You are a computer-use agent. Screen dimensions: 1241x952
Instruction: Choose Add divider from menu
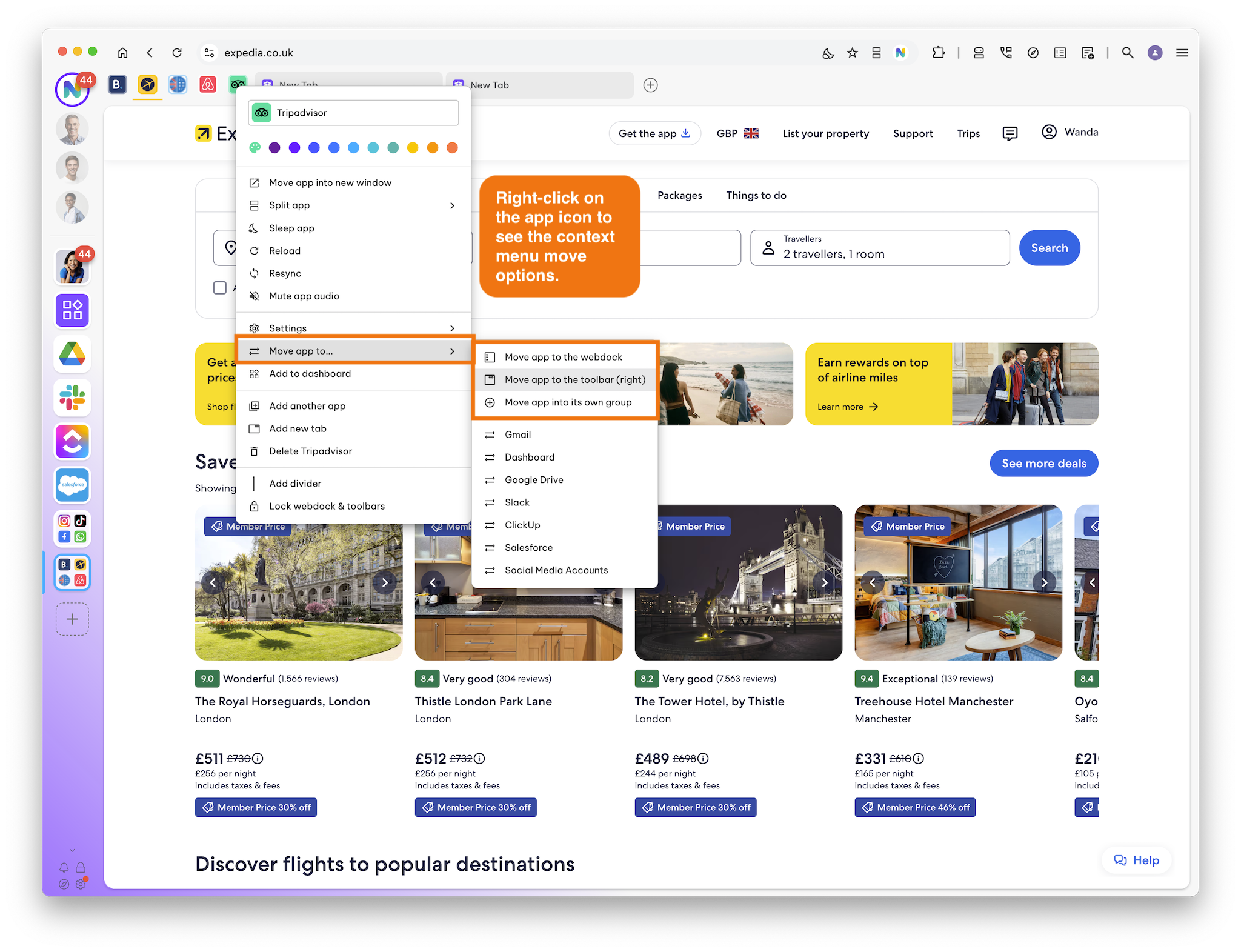(x=353, y=484)
